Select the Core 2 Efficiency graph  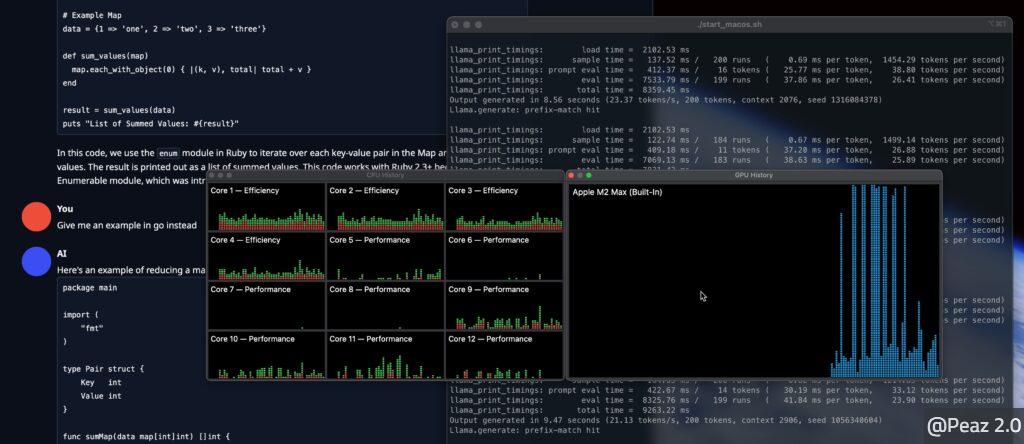(385, 207)
